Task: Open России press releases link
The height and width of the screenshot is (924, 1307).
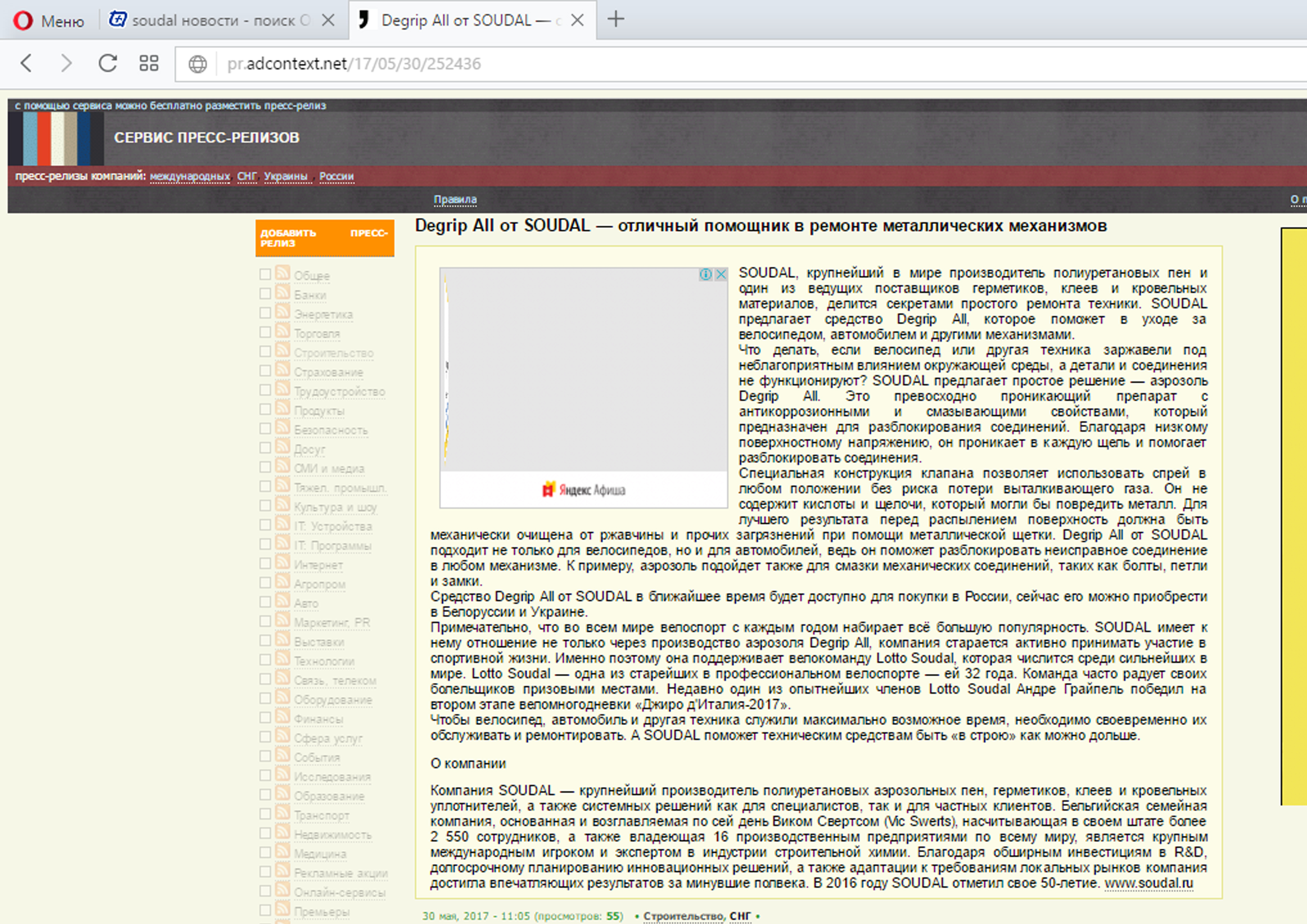Action: [x=336, y=177]
